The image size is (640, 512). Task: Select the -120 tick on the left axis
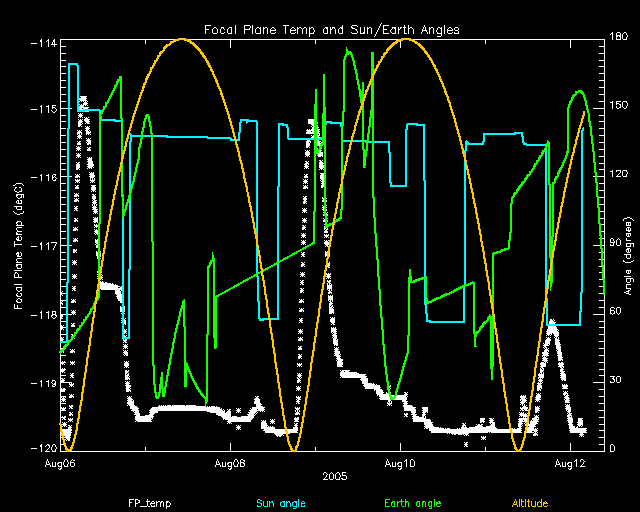tap(43, 449)
